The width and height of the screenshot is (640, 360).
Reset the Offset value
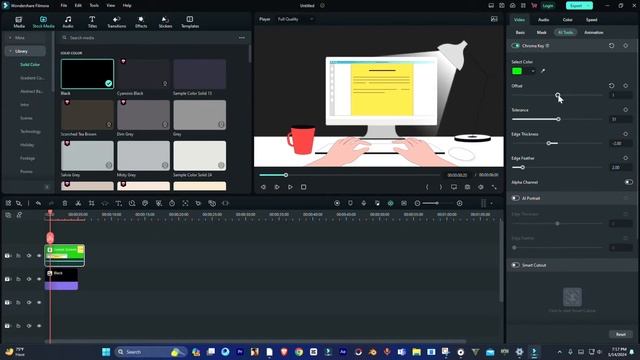[611, 86]
